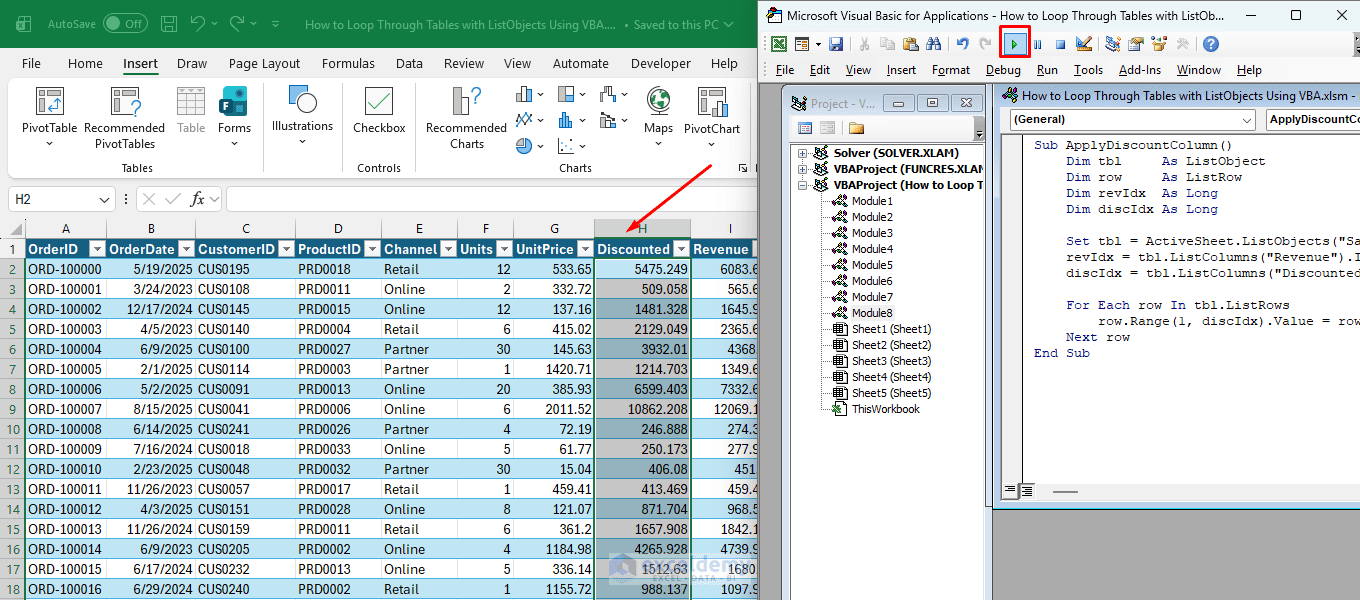Expand the VBAProject (FUNCRES.XLAM) node
Viewport: 1360px width, 600px height.
tap(802, 169)
